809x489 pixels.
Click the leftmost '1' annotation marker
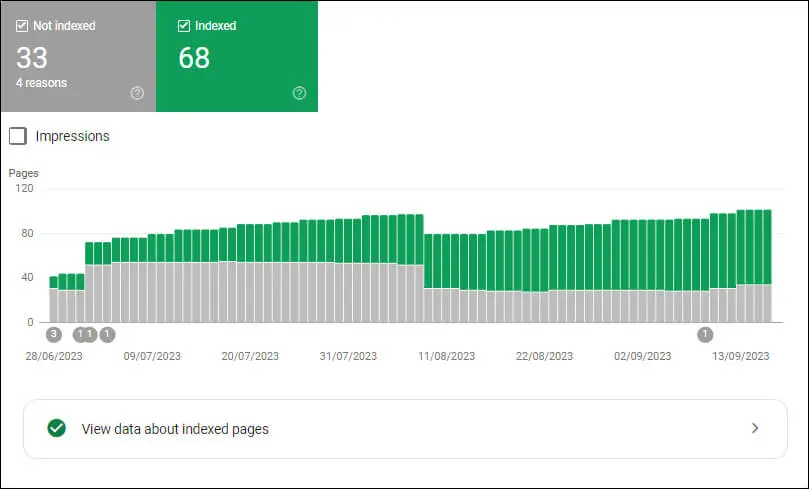pyautogui.click(x=80, y=334)
